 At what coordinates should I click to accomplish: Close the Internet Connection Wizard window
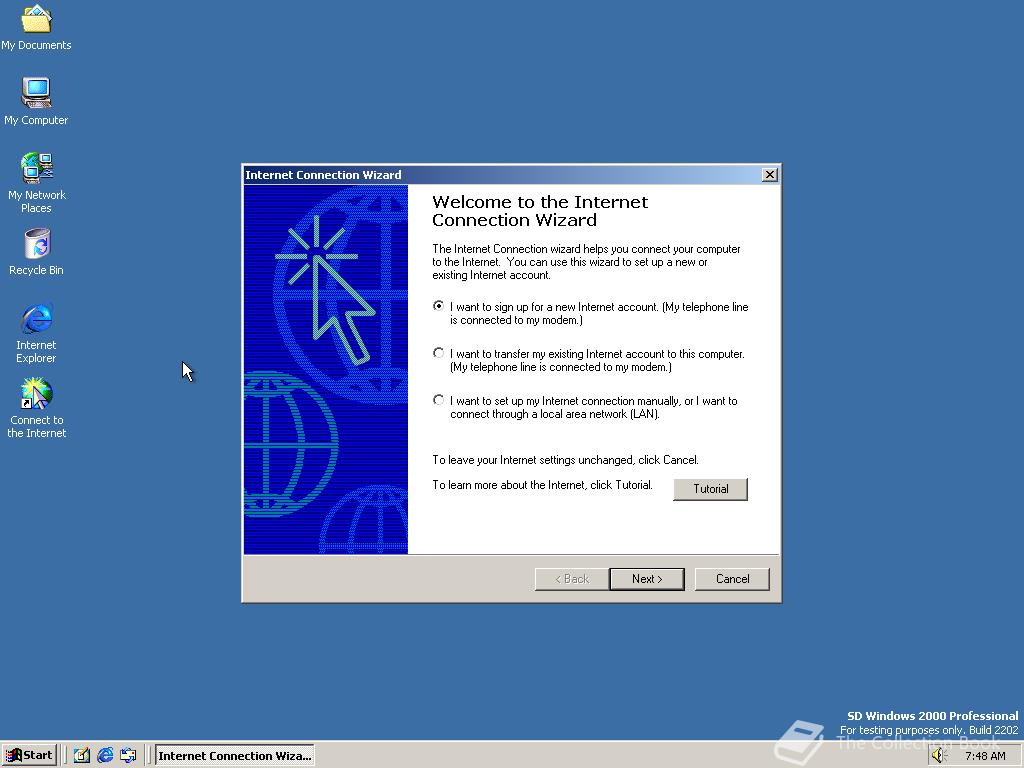[770, 174]
